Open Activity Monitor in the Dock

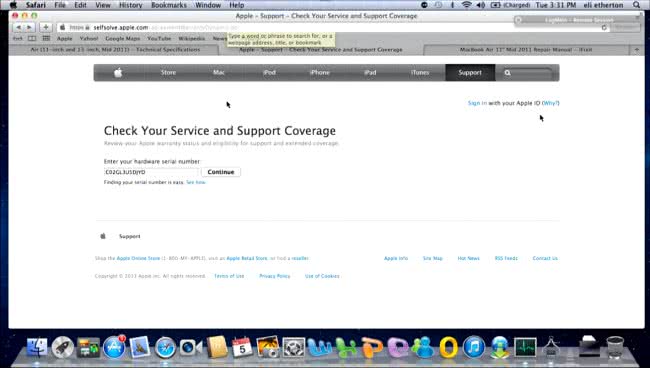tap(525, 347)
